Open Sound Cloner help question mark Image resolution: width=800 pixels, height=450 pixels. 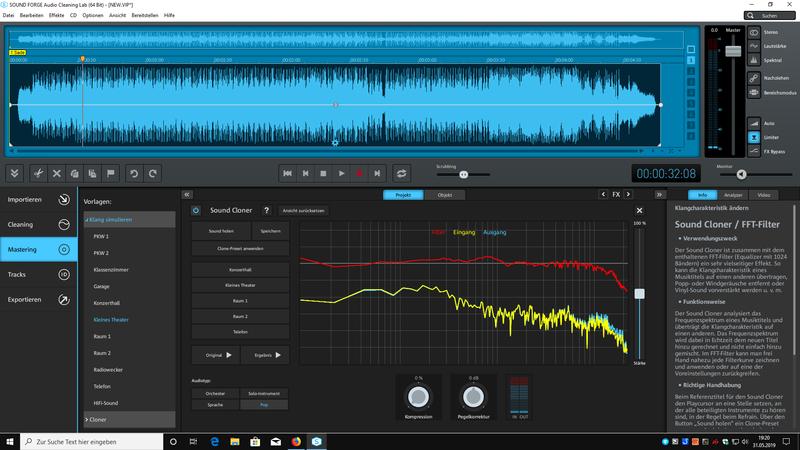266,210
